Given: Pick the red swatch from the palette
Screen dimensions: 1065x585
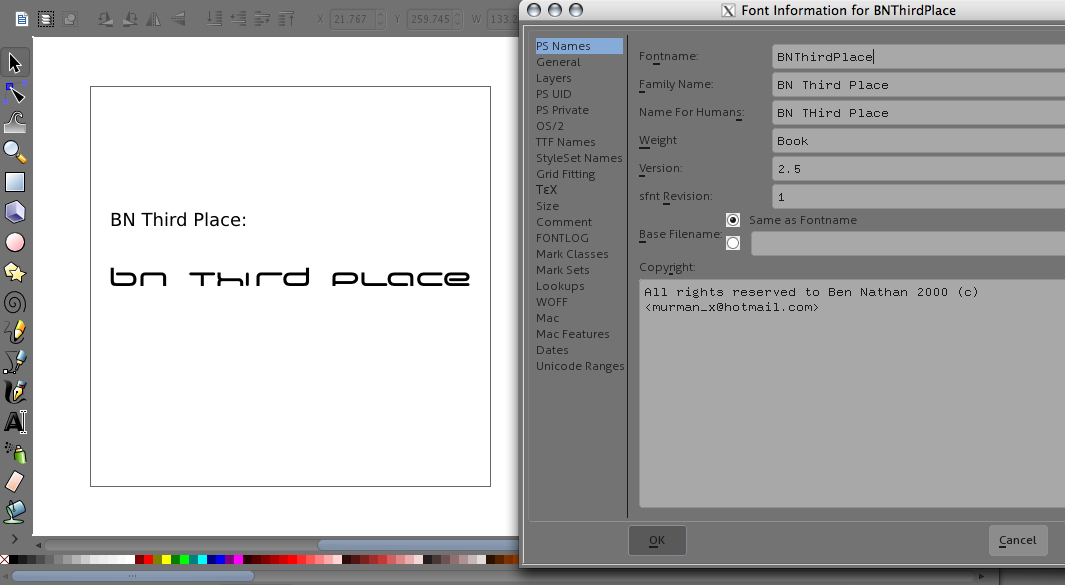Looking at the screenshot, I should coord(149,559).
